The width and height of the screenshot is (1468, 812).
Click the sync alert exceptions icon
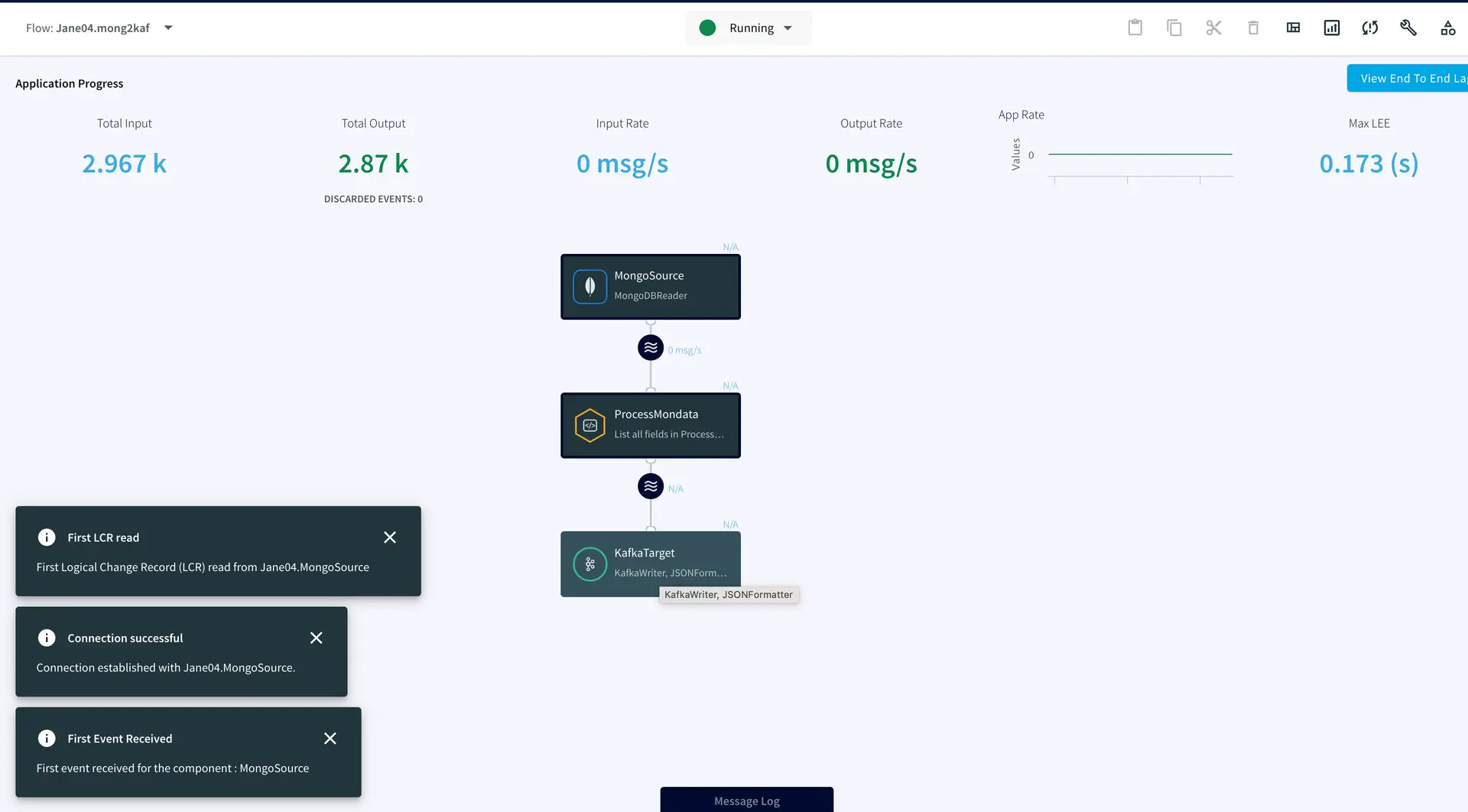coord(1369,28)
